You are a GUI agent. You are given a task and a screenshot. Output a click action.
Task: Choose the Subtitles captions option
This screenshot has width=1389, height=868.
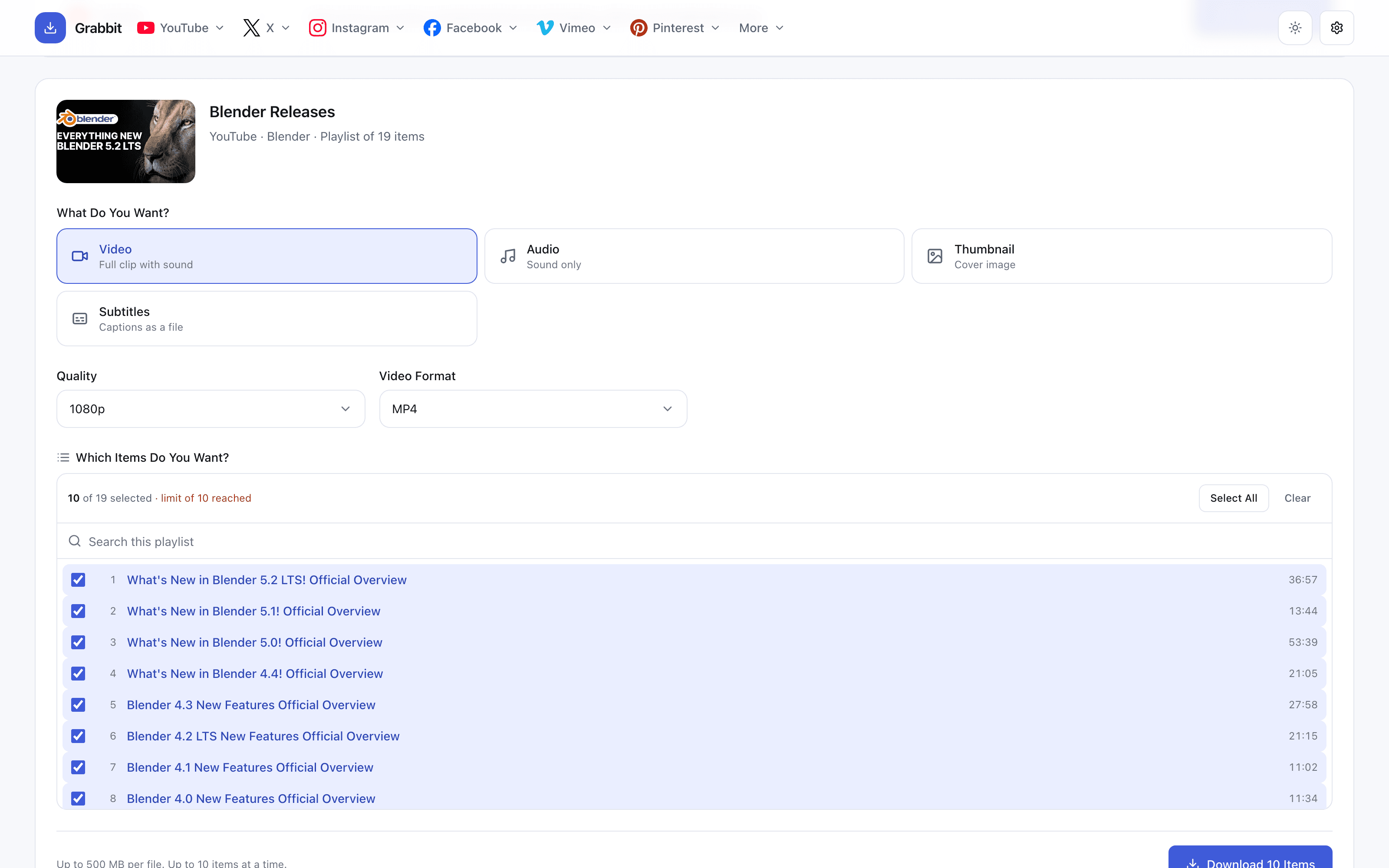(267, 319)
